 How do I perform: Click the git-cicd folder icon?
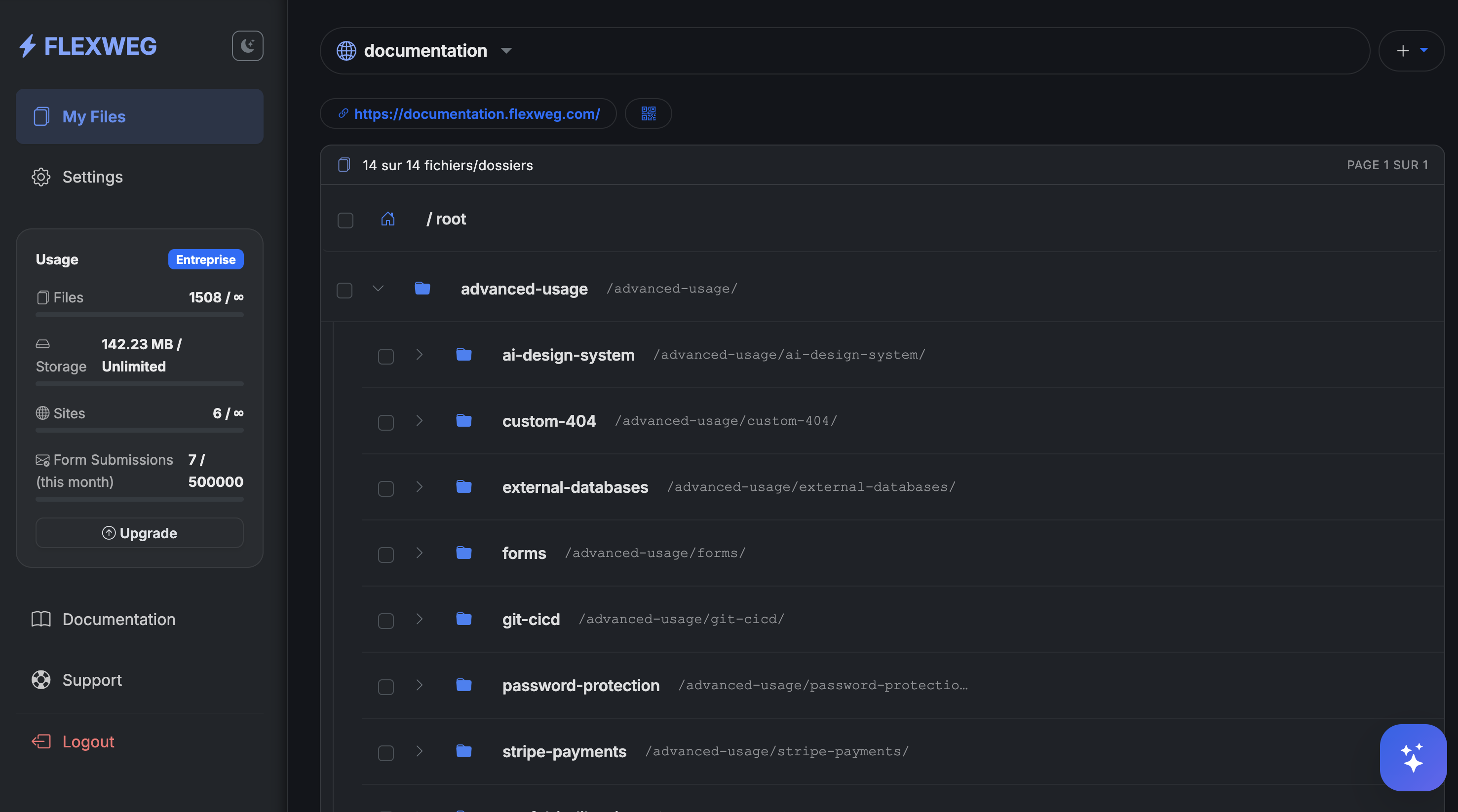pyautogui.click(x=464, y=620)
